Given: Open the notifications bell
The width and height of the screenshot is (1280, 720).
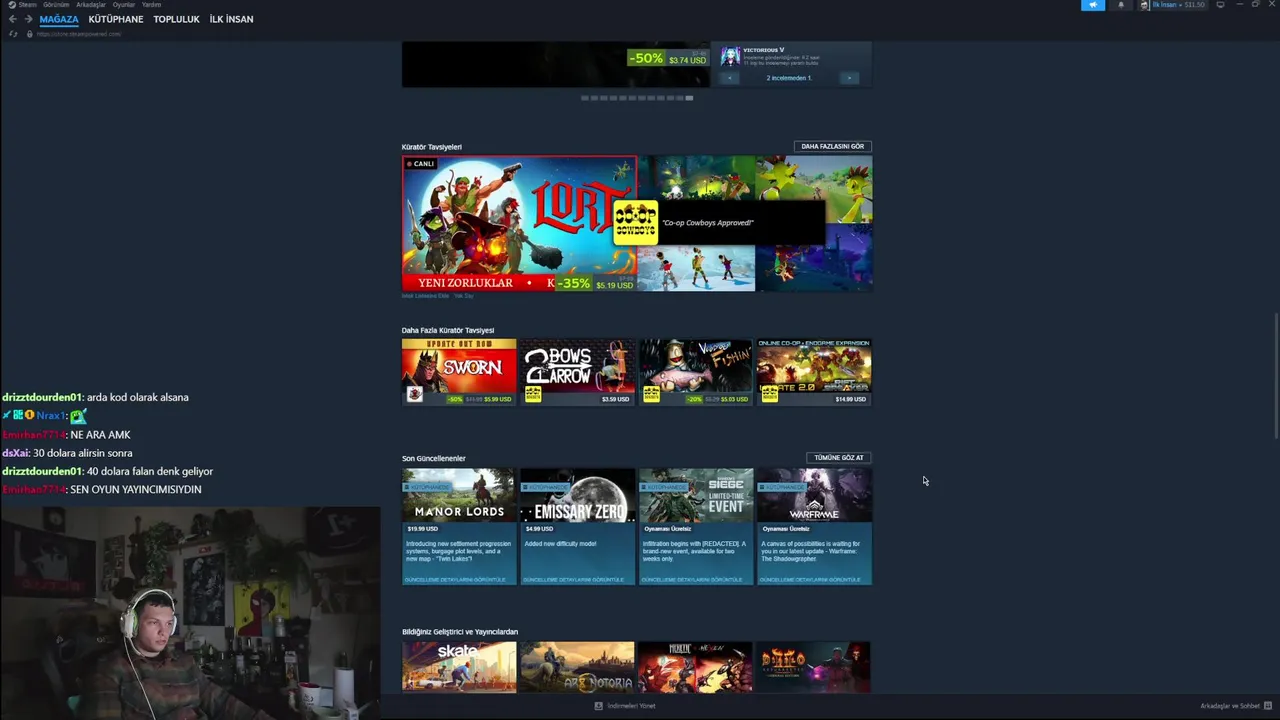Looking at the screenshot, I should (1120, 5).
